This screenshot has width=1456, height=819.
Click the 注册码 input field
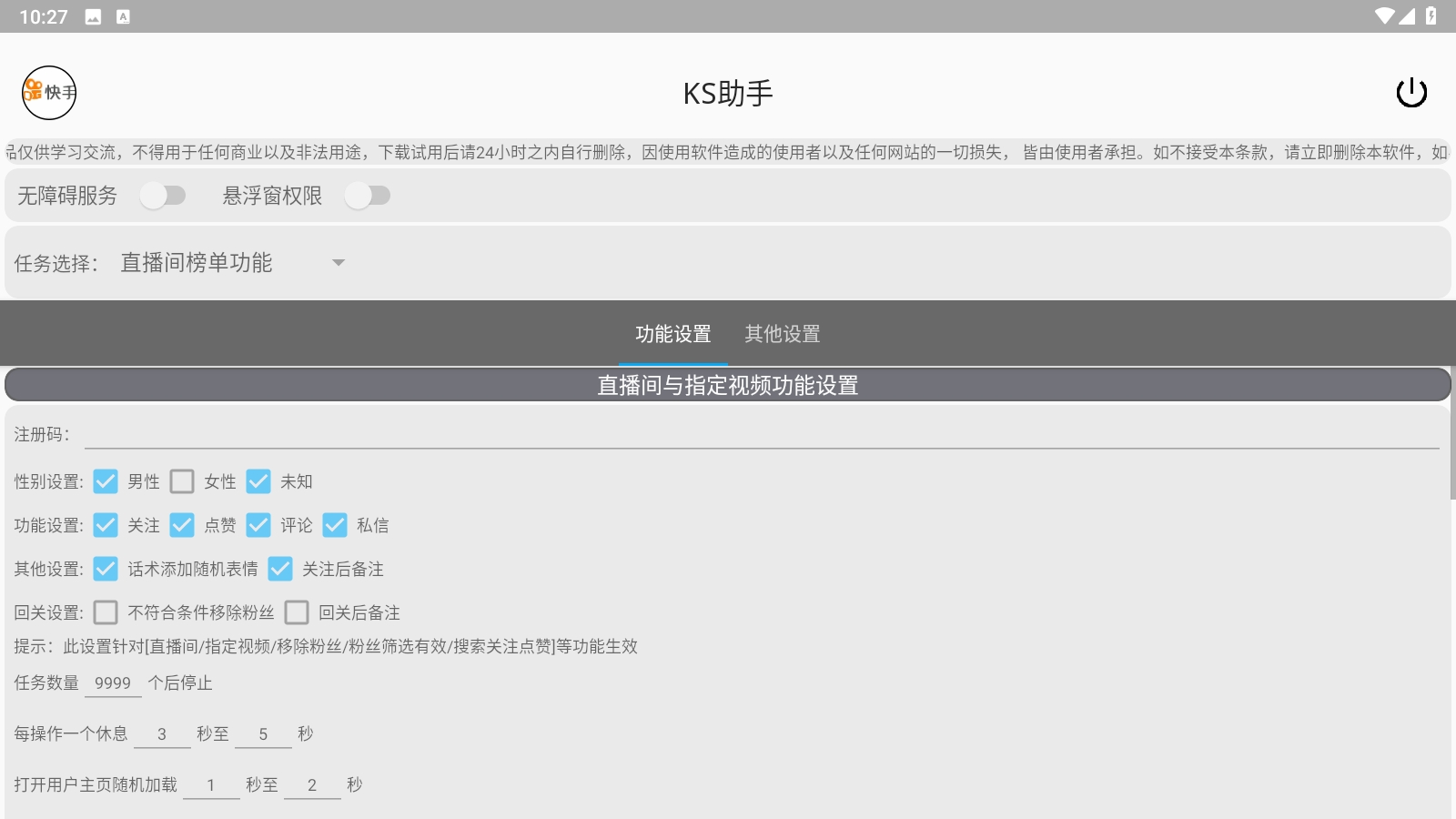point(728,435)
